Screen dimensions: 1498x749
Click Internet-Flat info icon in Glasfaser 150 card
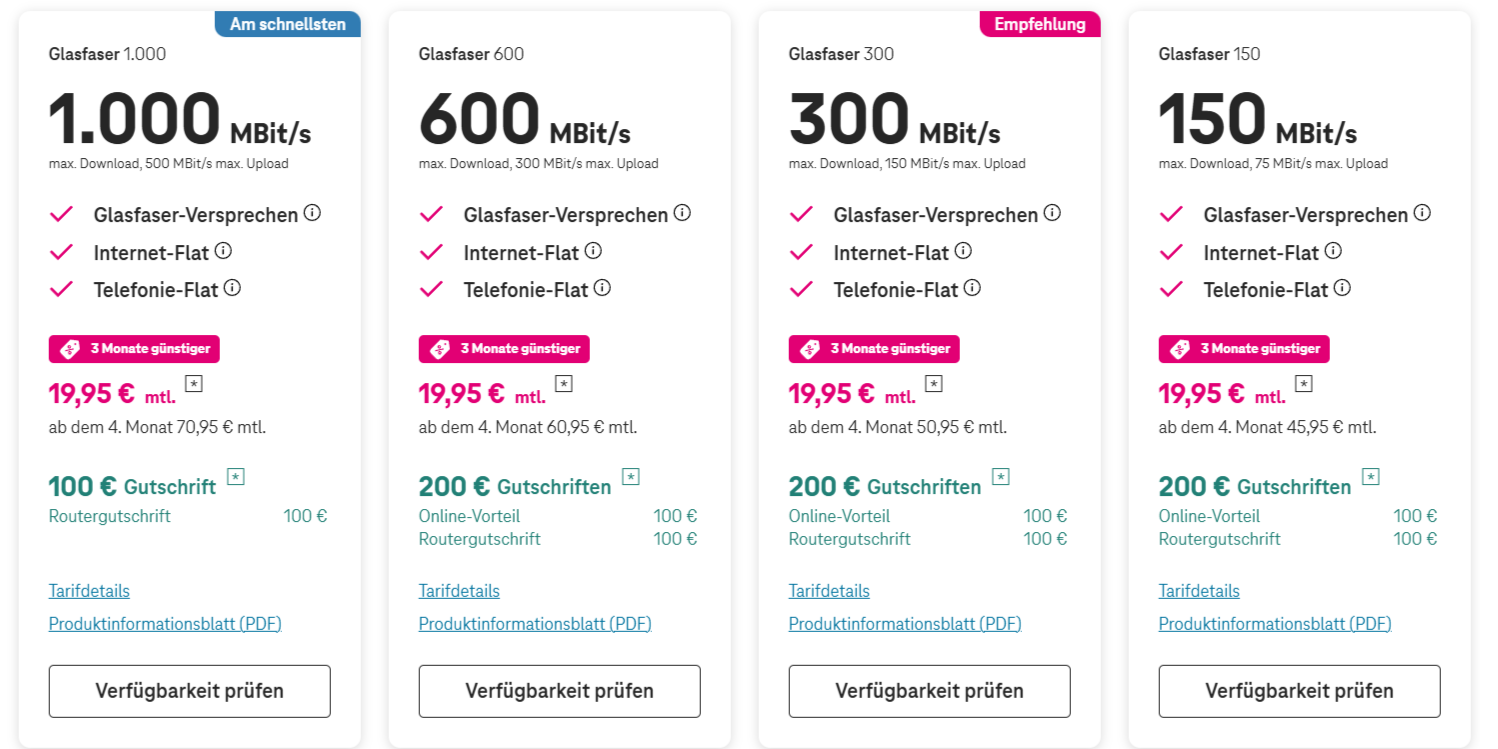click(1333, 251)
